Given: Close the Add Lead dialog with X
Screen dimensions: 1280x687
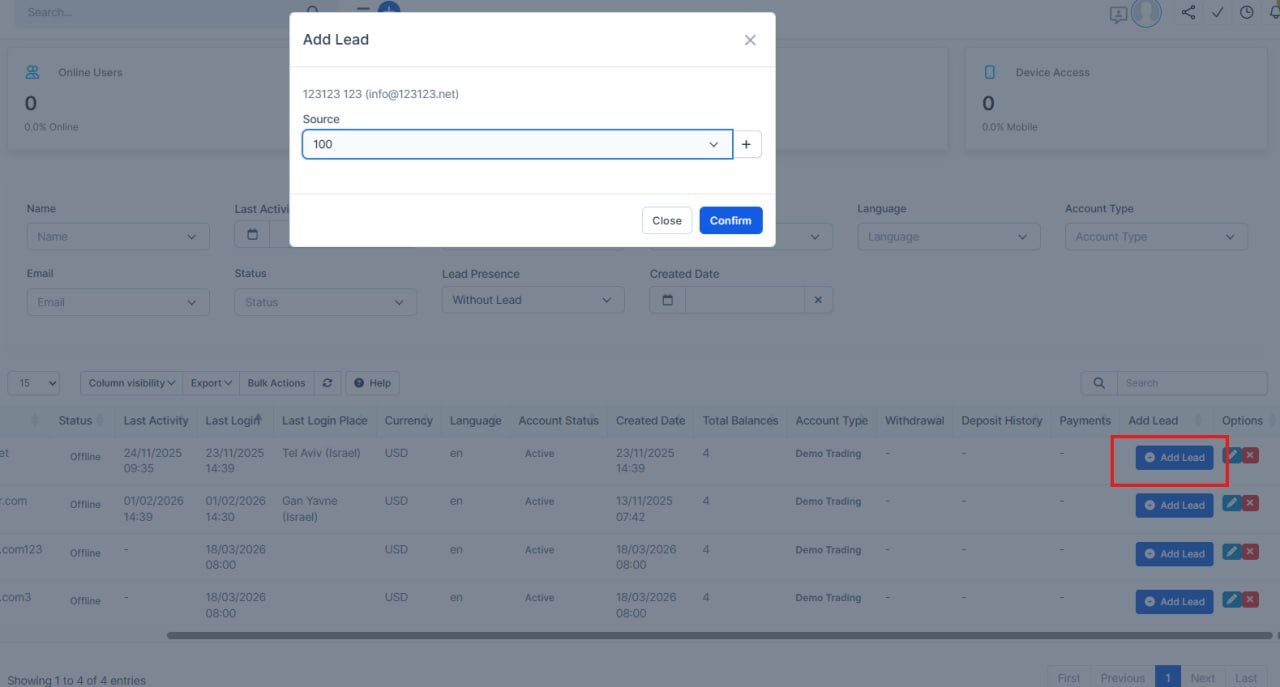Looking at the screenshot, I should pos(750,40).
